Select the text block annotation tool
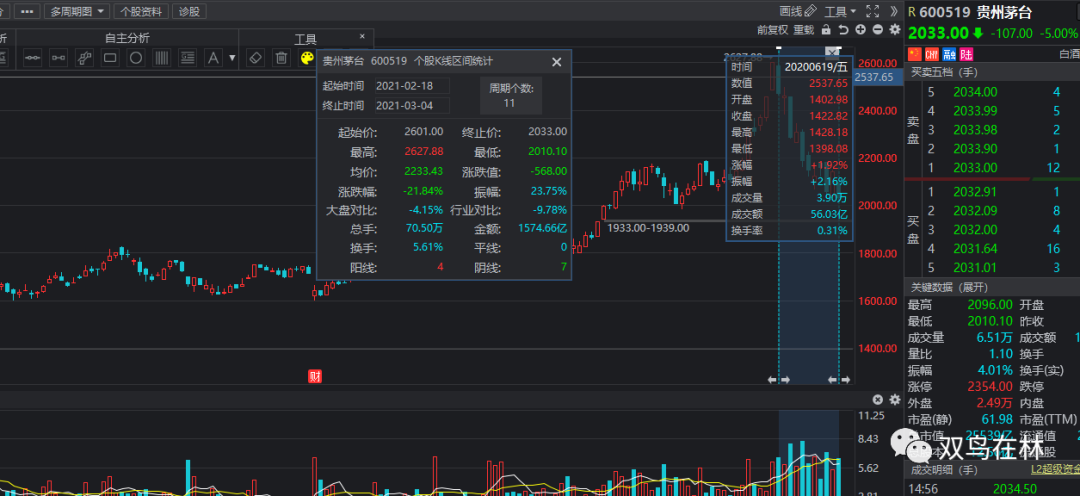This screenshot has height=496, width=1080. coord(187,59)
